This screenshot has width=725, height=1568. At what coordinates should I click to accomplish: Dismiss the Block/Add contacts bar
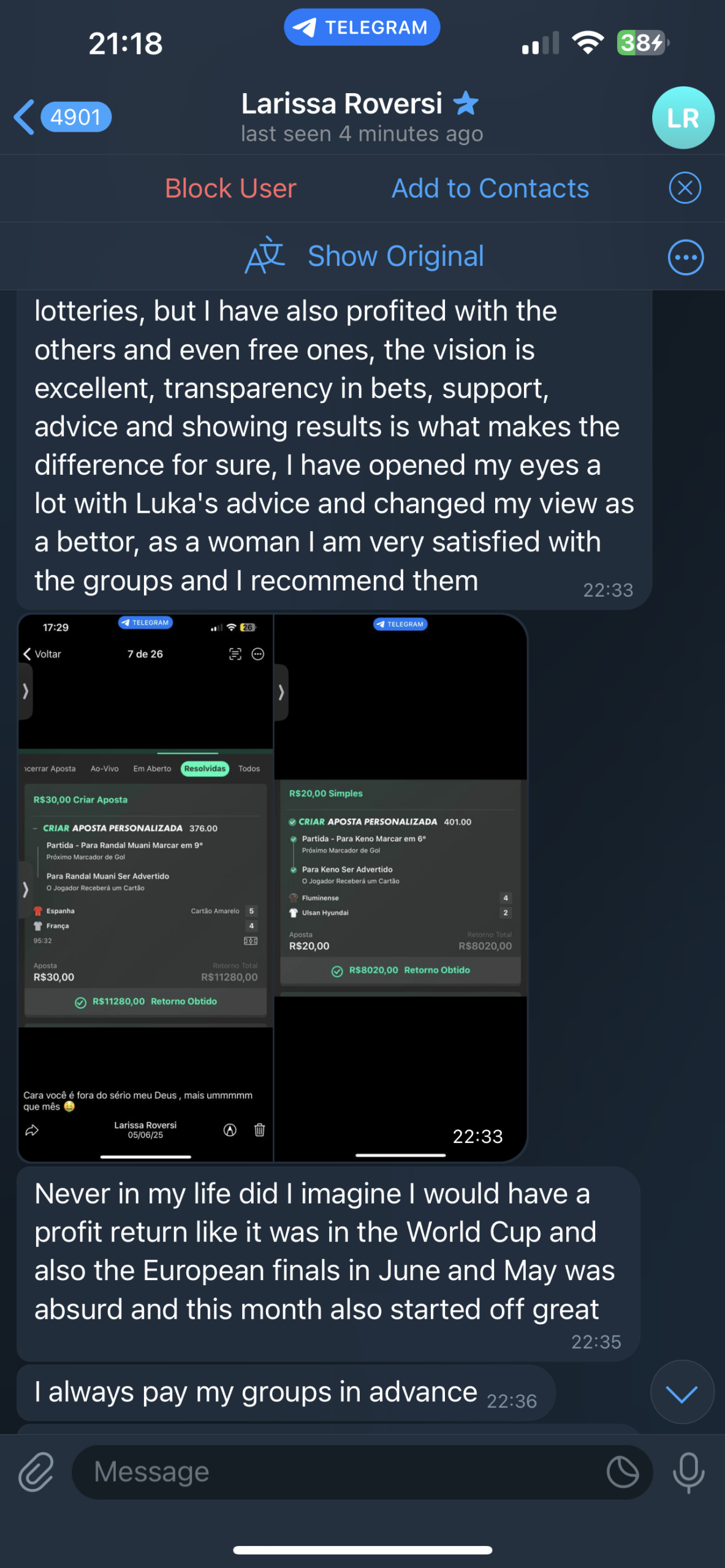(685, 188)
